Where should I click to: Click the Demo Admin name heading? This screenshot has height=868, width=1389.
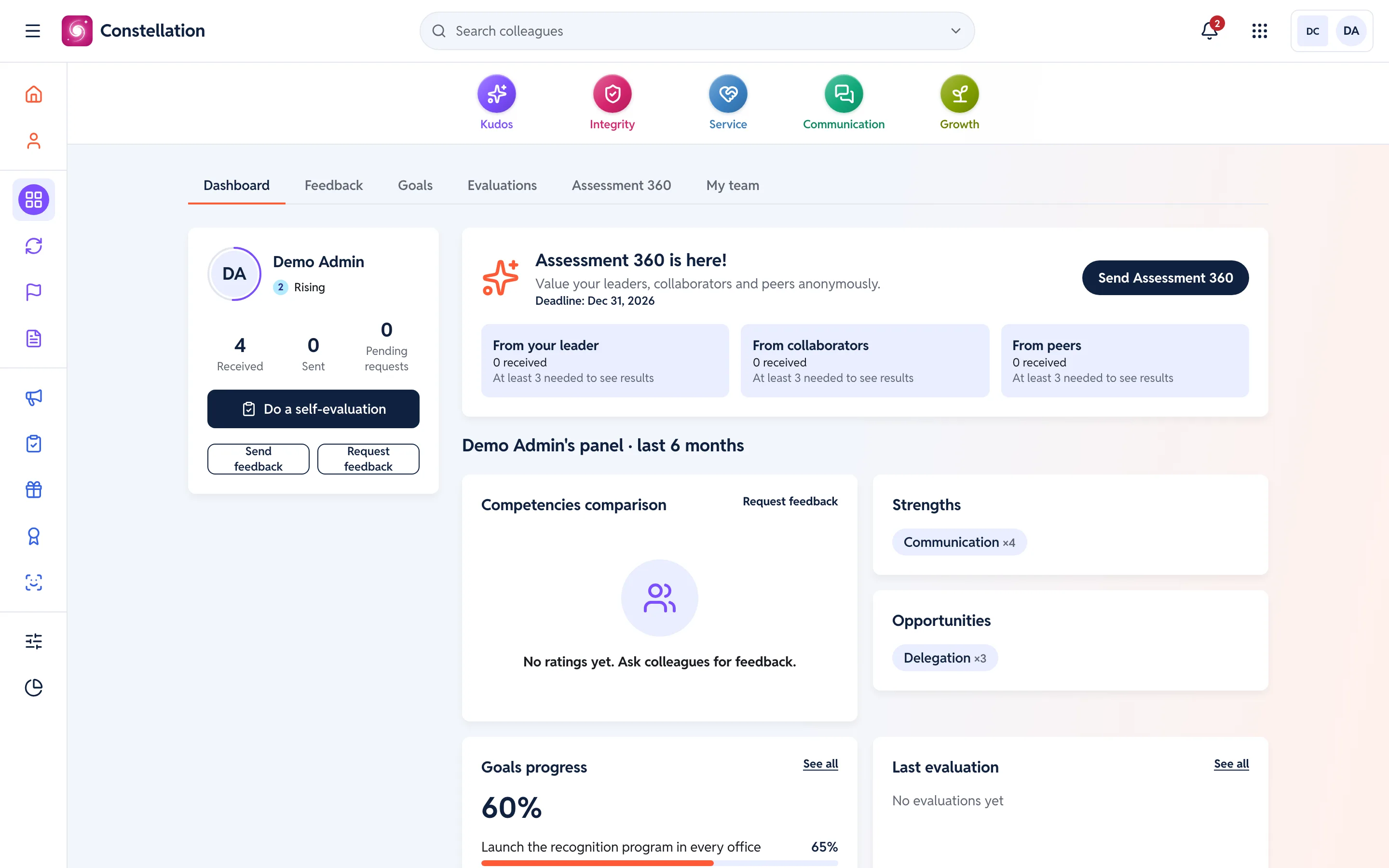coord(318,262)
